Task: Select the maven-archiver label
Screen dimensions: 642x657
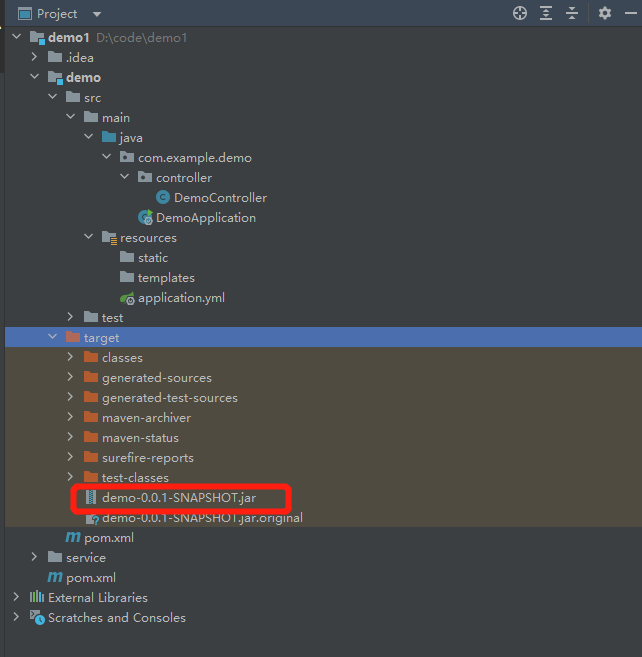Action: tap(146, 418)
